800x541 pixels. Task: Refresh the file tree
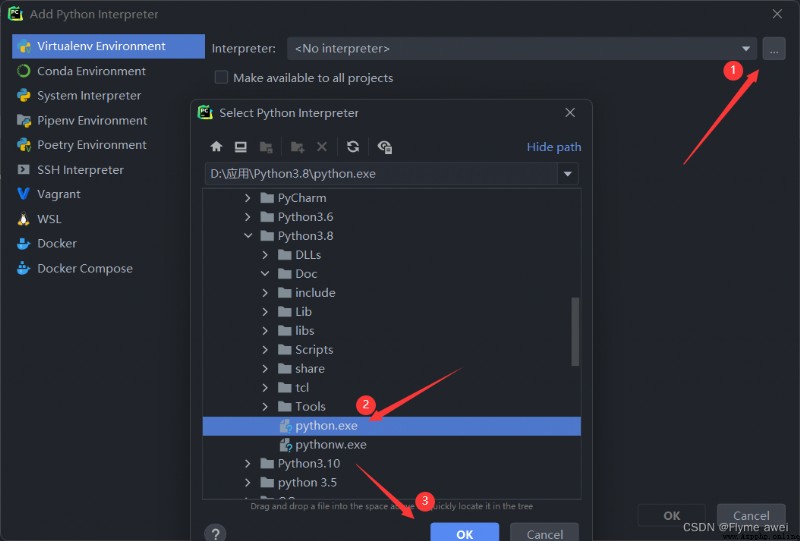point(353,147)
